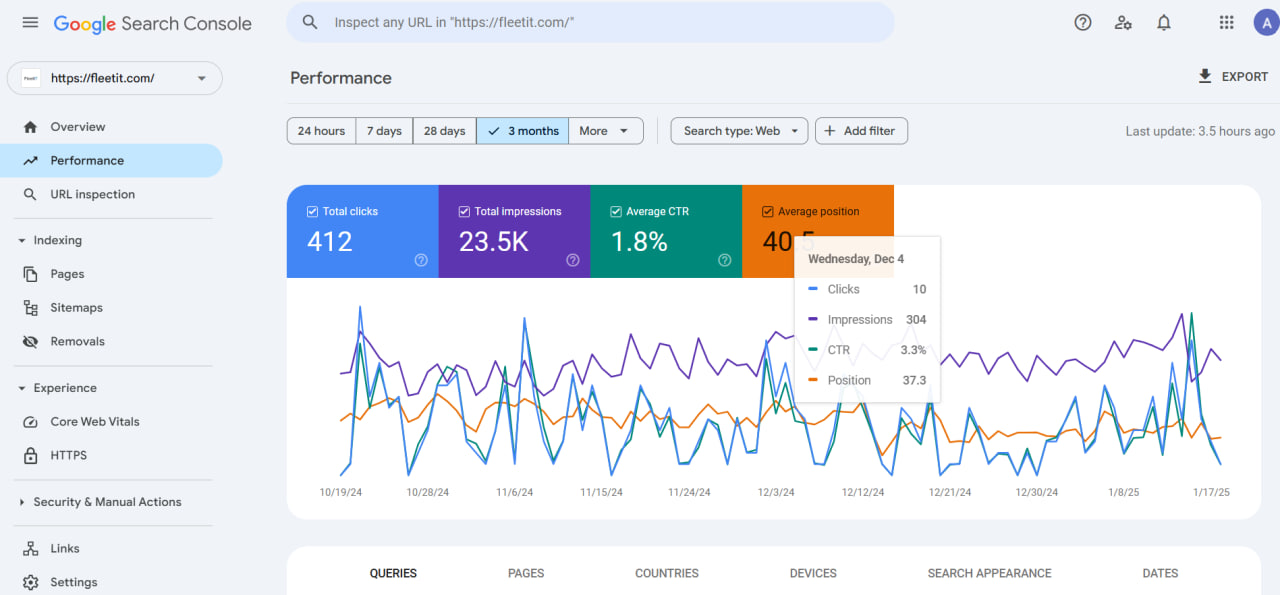Click the Add filter button
1280x595 pixels.
(x=861, y=131)
